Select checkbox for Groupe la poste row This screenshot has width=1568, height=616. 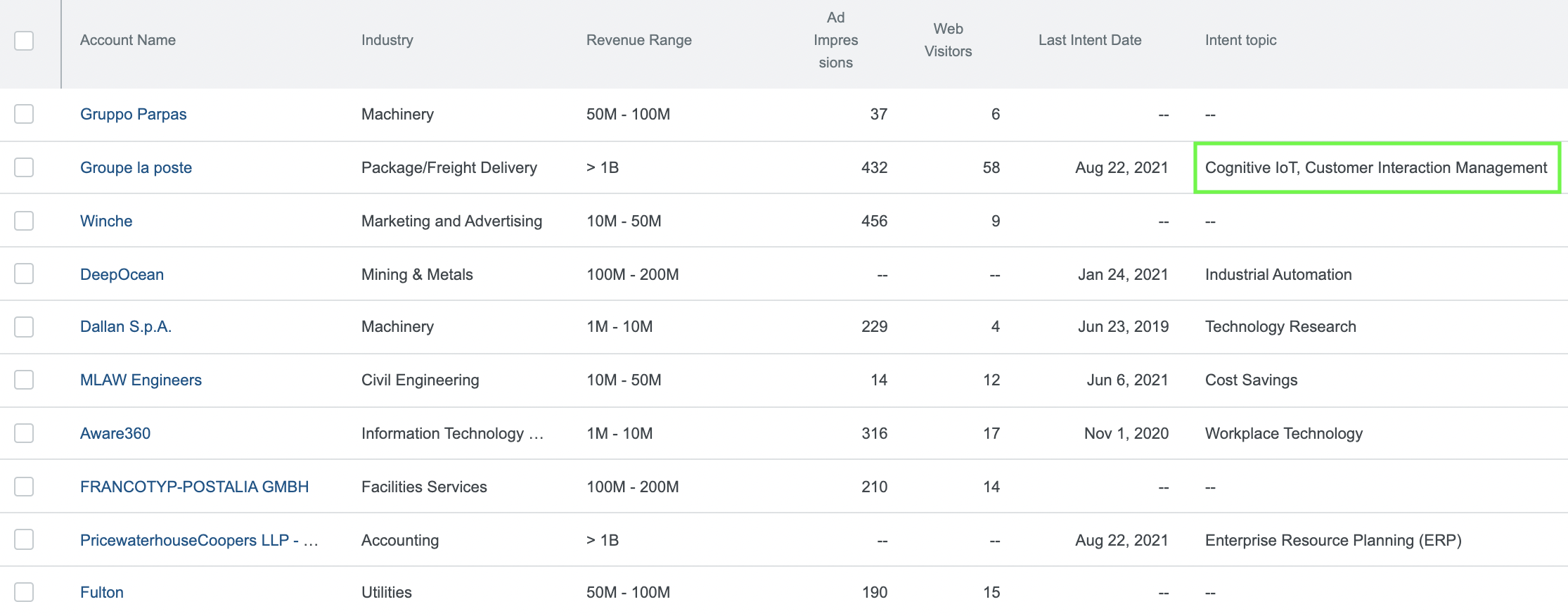[x=24, y=167]
